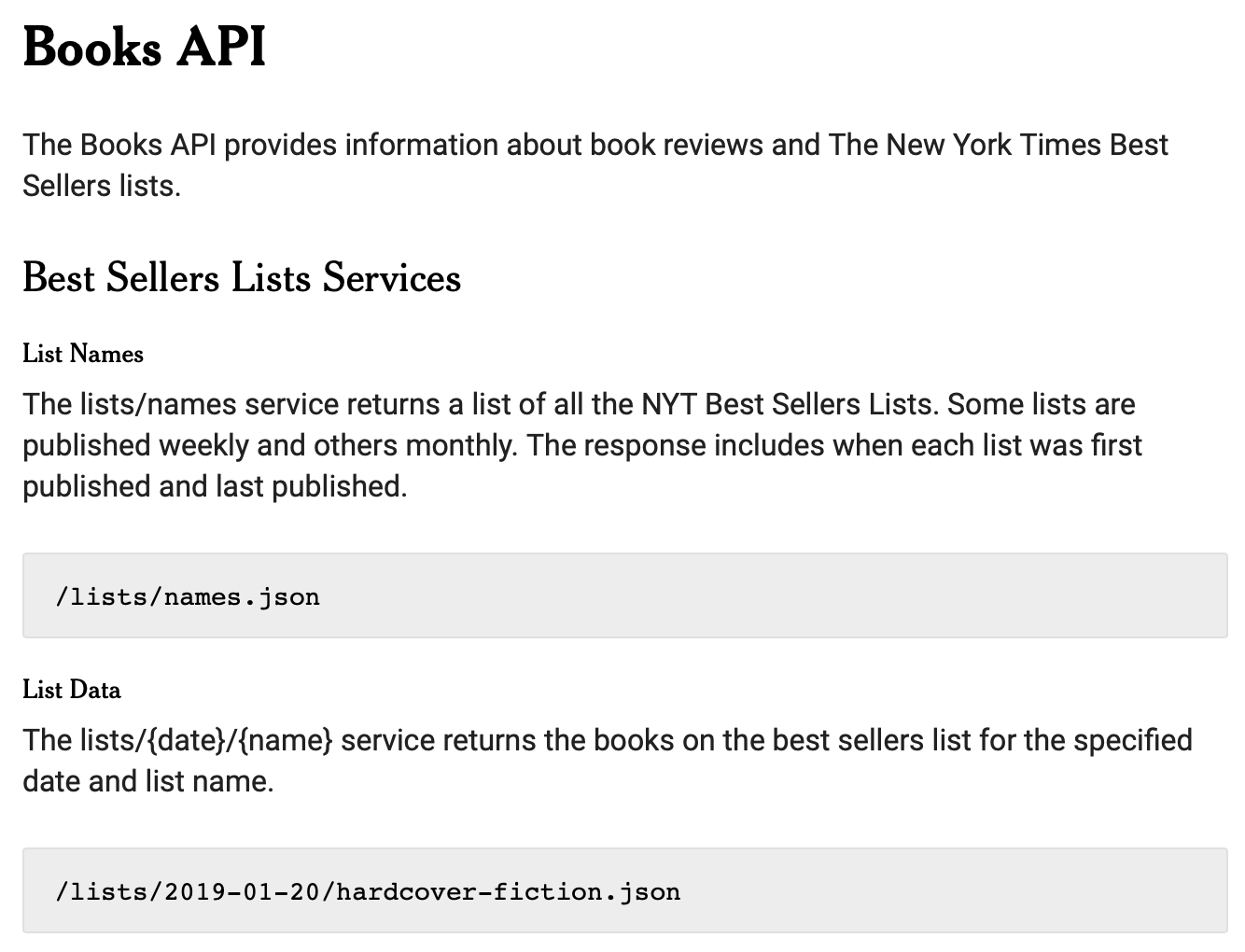Click the Best Sellers Lists Services heading
1245x952 pixels.
[242, 277]
